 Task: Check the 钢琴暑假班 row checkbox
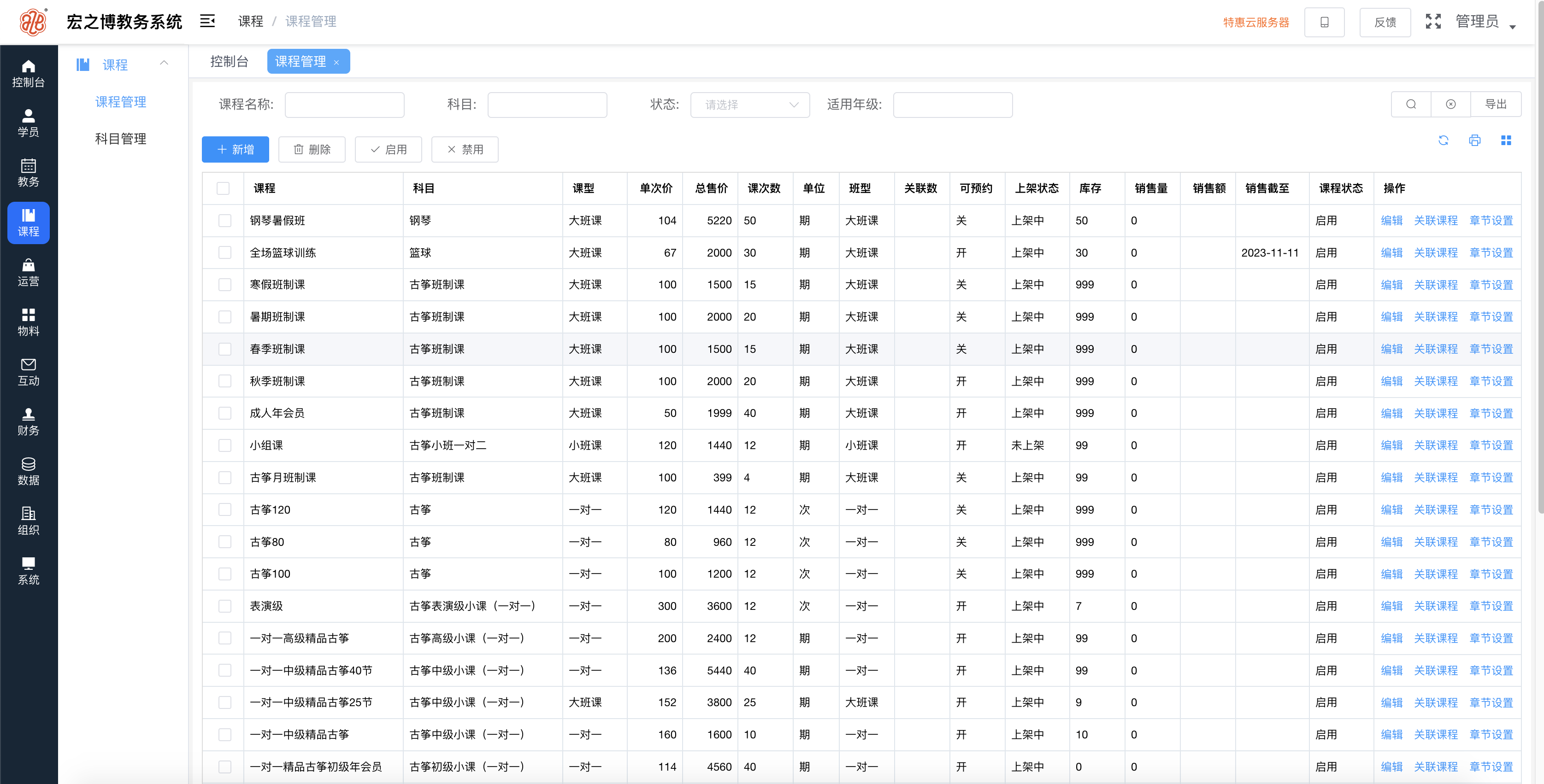coord(225,220)
